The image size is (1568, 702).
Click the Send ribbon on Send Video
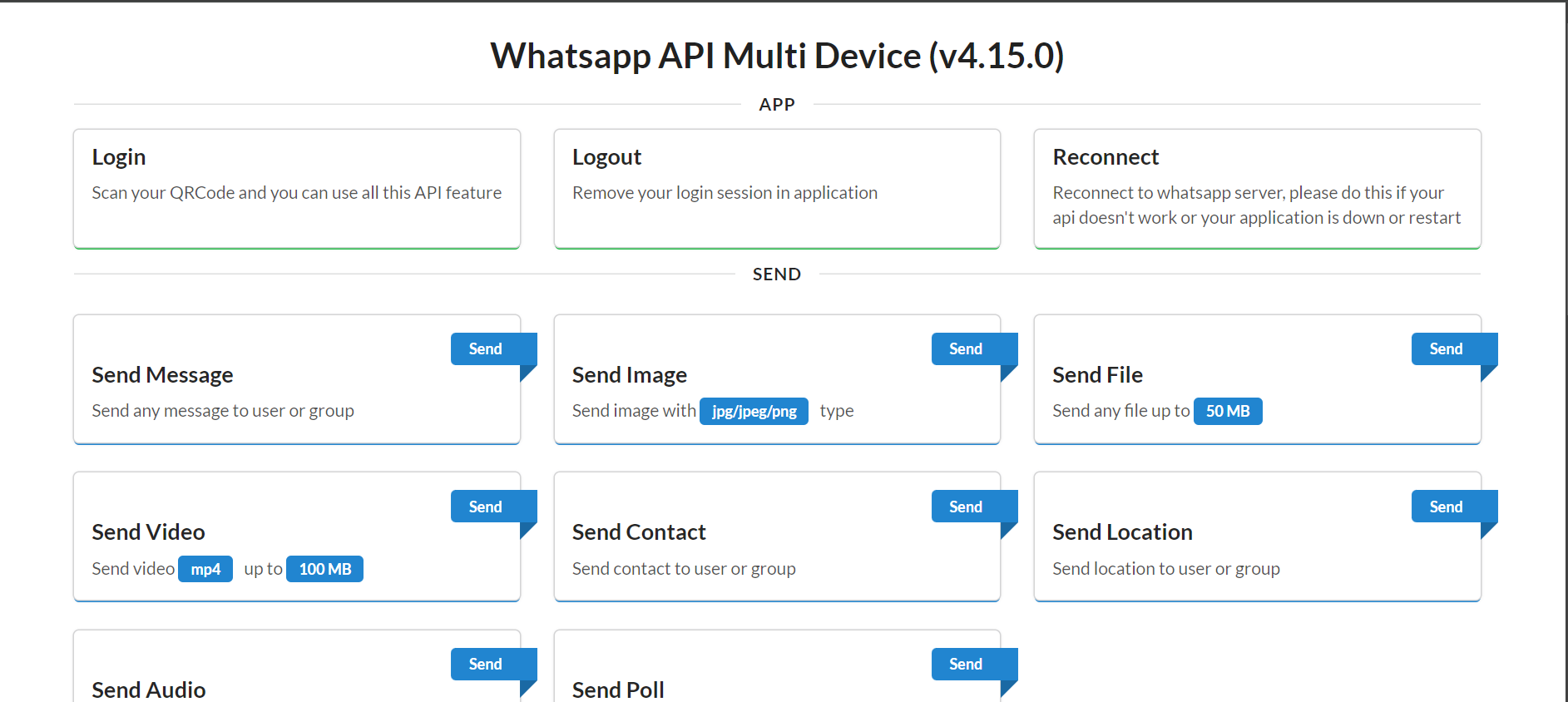click(486, 507)
